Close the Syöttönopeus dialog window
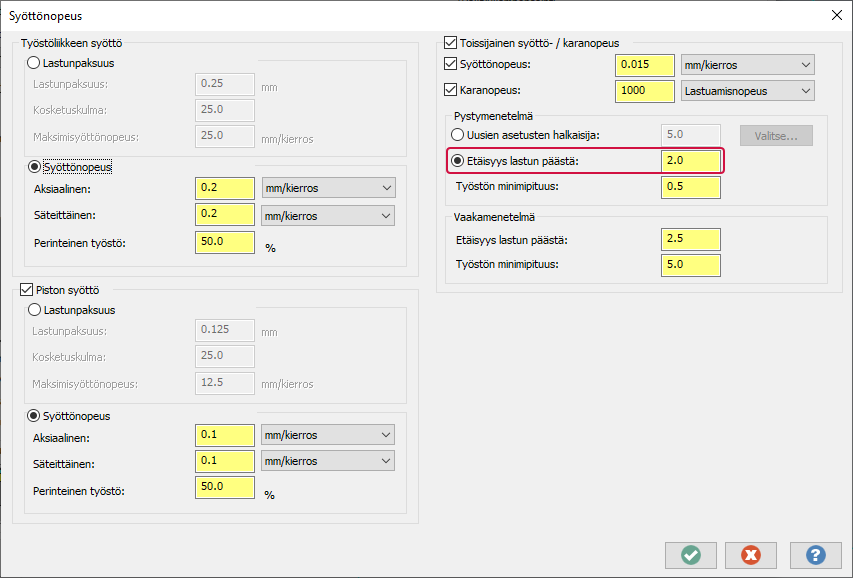The height and width of the screenshot is (578, 853). [836, 16]
